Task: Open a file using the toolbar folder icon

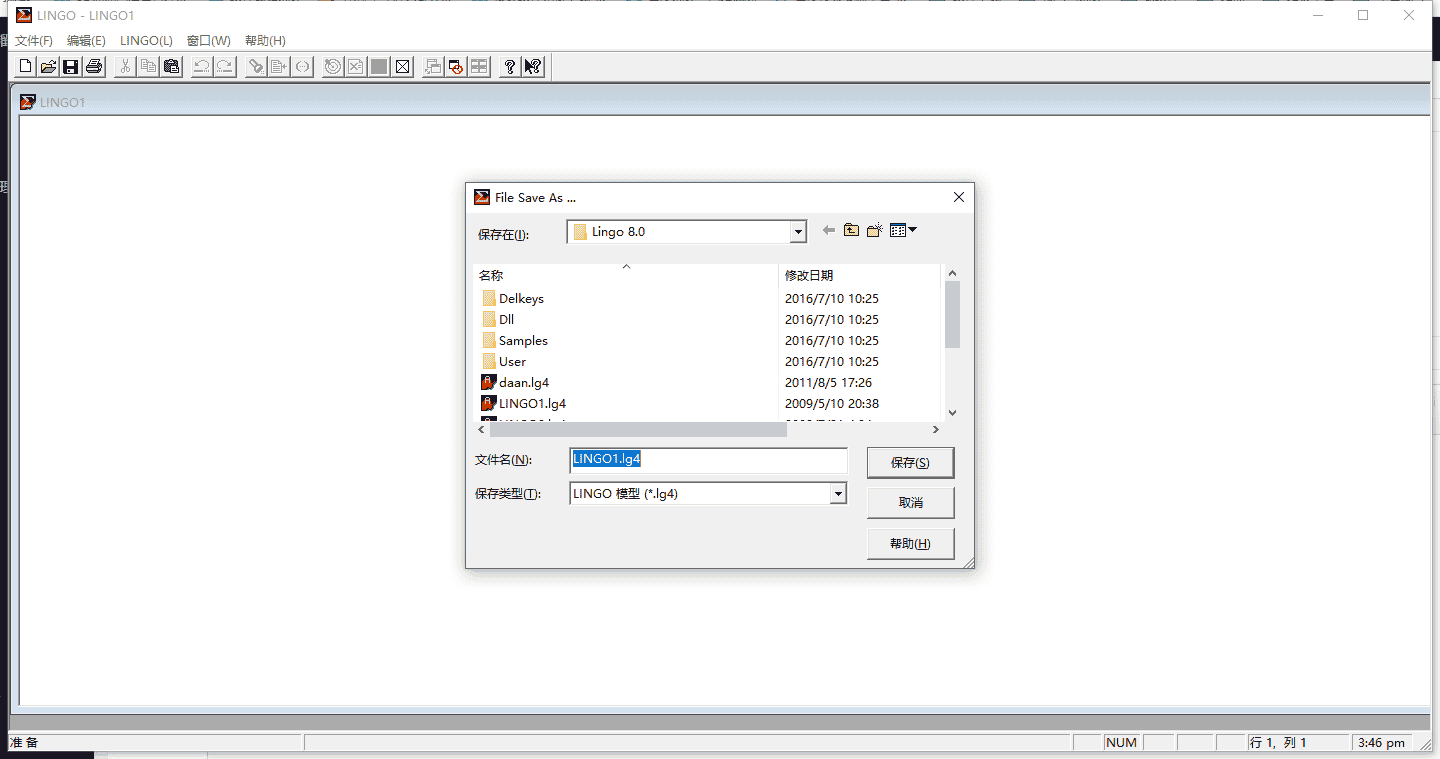Action: (48, 67)
